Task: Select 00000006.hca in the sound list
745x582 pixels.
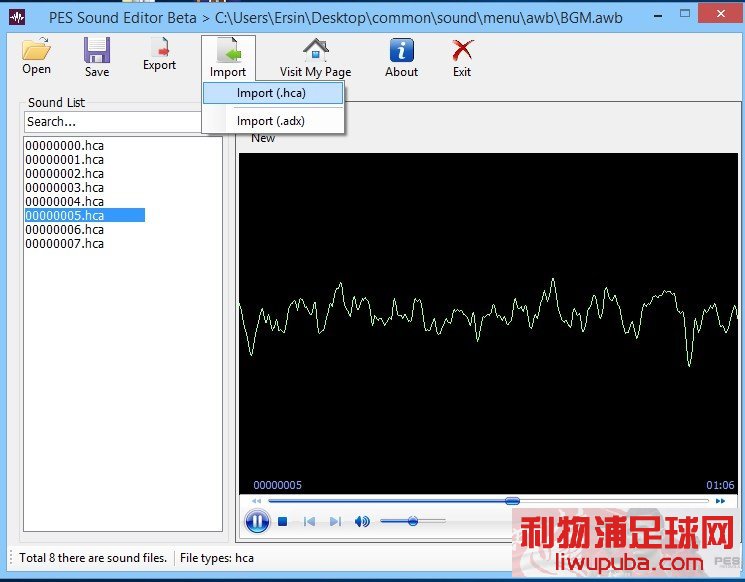Action: 65,229
